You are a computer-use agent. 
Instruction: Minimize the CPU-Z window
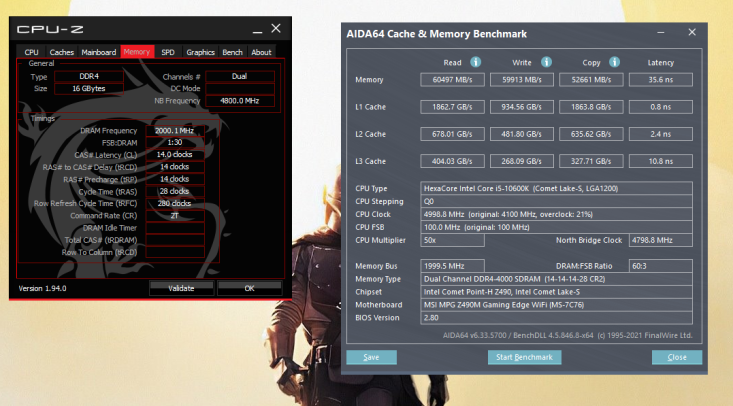coord(257,30)
